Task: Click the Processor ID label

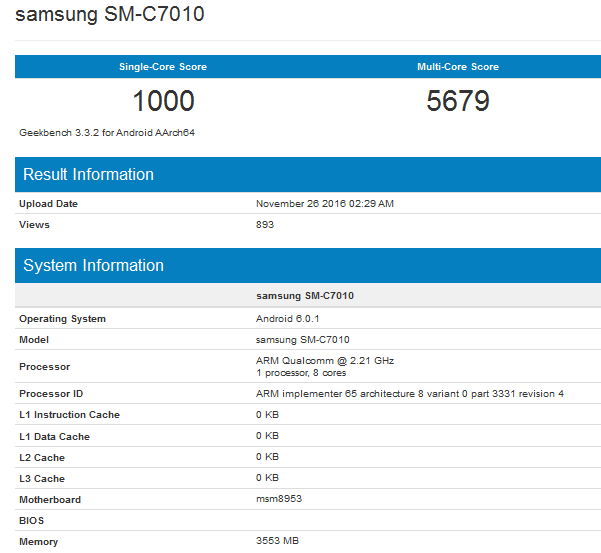Action: (x=51, y=394)
